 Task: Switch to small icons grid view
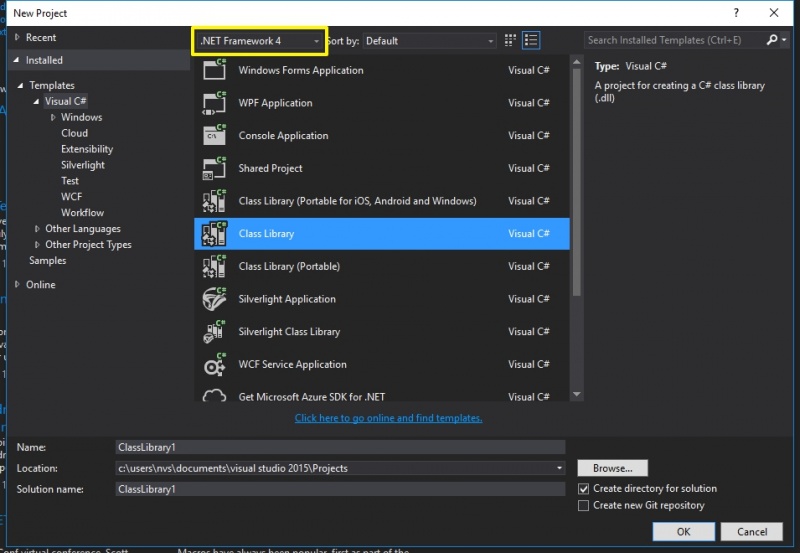tap(510, 40)
